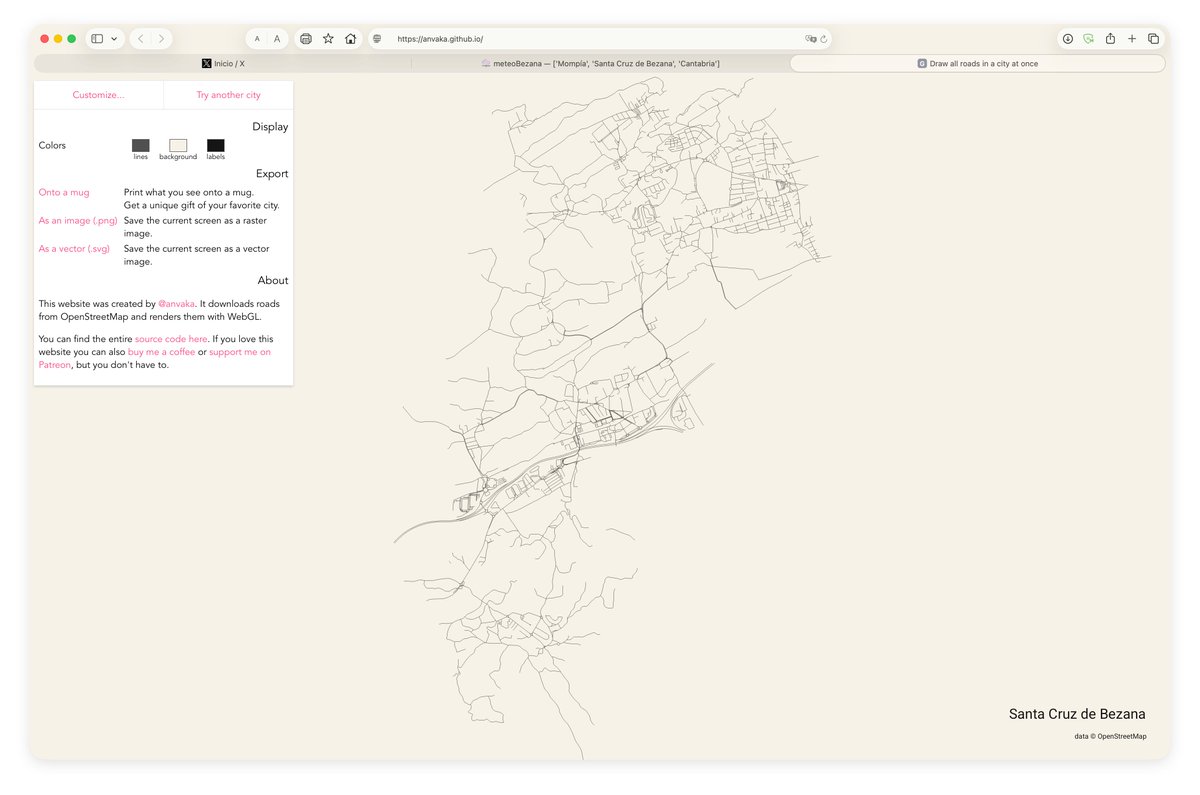The width and height of the screenshot is (1200, 795).
Task: Click the print icon in the toolbar
Action: [x=306, y=38]
